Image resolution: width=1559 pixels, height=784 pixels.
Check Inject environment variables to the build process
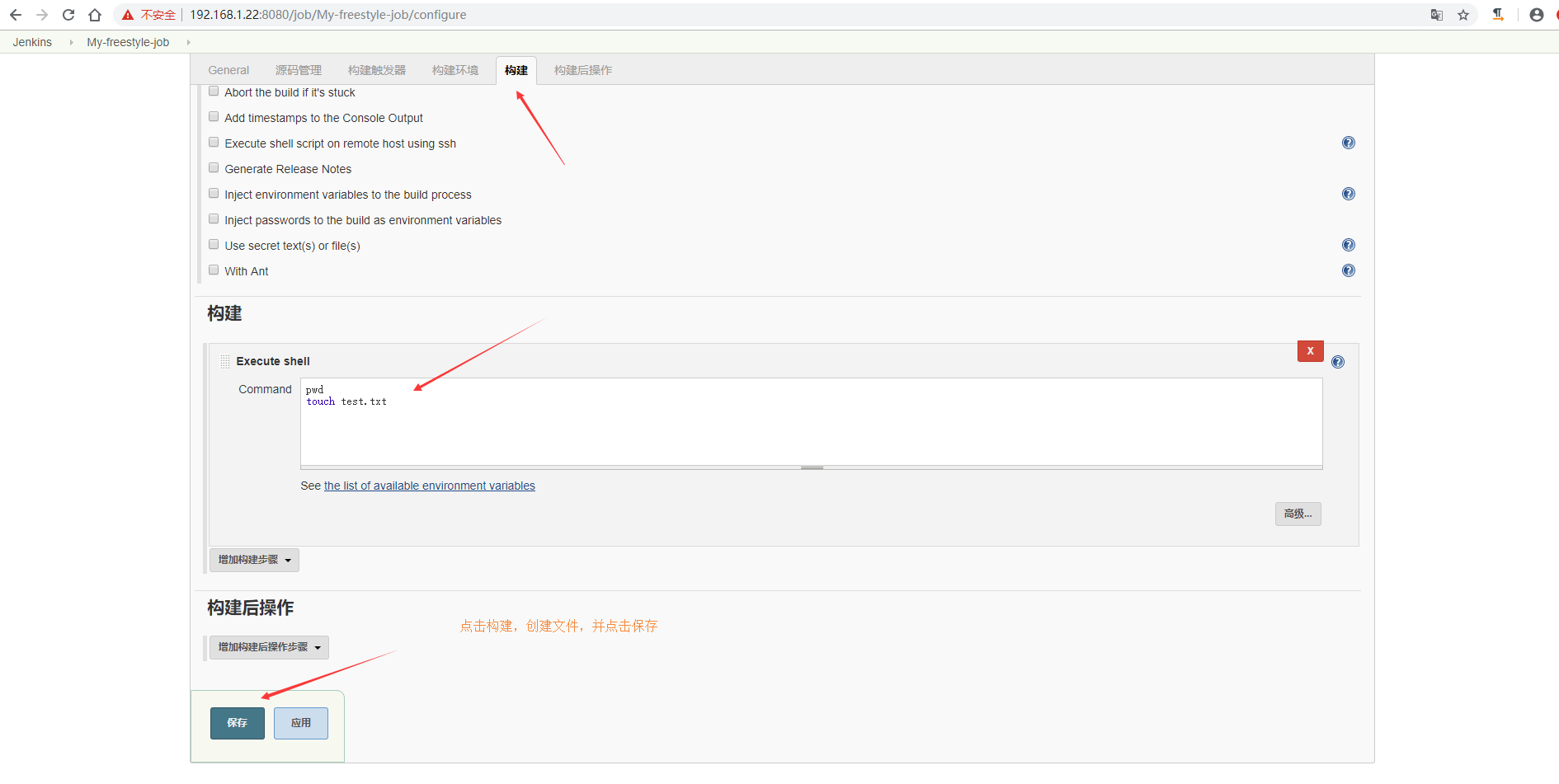214,194
